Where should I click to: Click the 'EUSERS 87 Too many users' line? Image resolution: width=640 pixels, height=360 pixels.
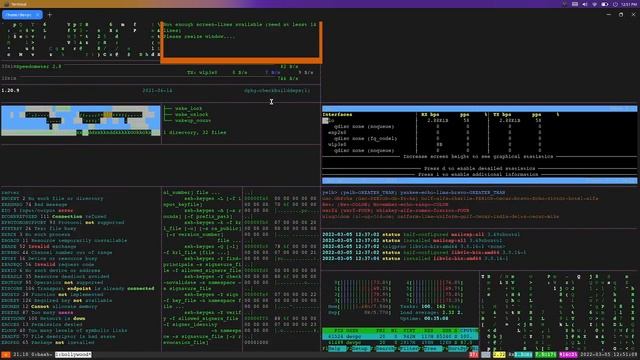pyautogui.click(x=37, y=313)
